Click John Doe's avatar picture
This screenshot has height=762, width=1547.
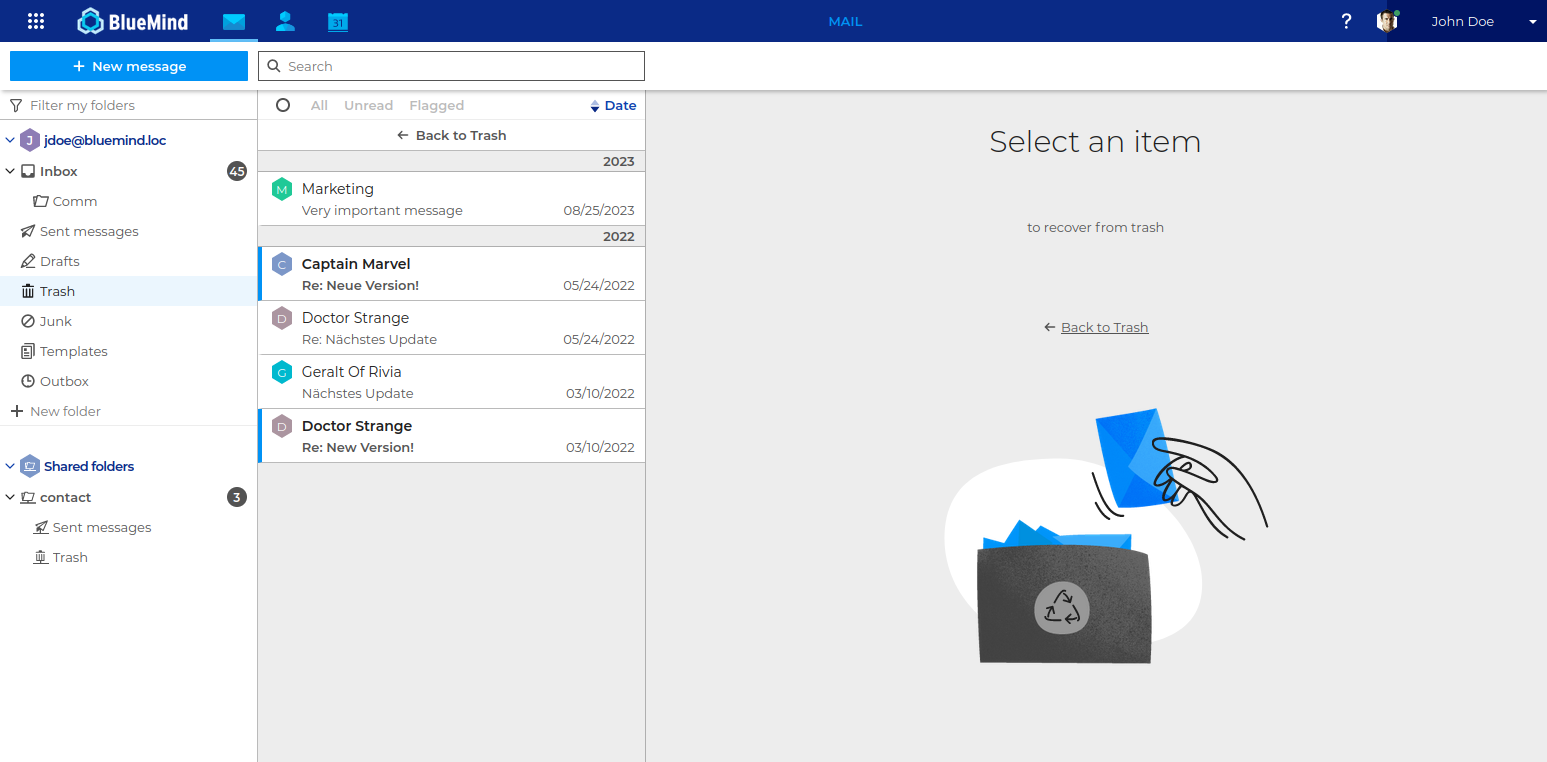pyautogui.click(x=1387, y=21)
